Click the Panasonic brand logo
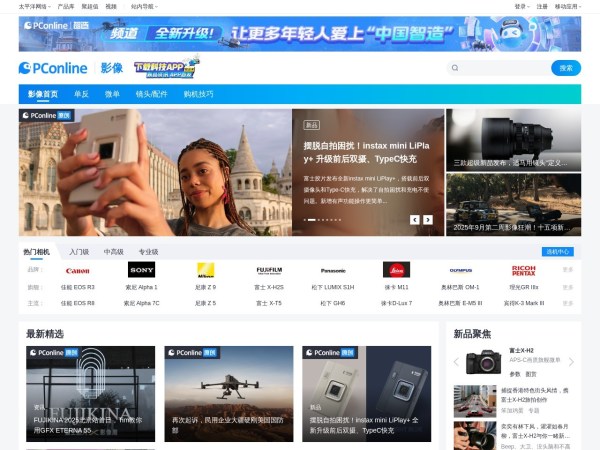 click(333, 270)
